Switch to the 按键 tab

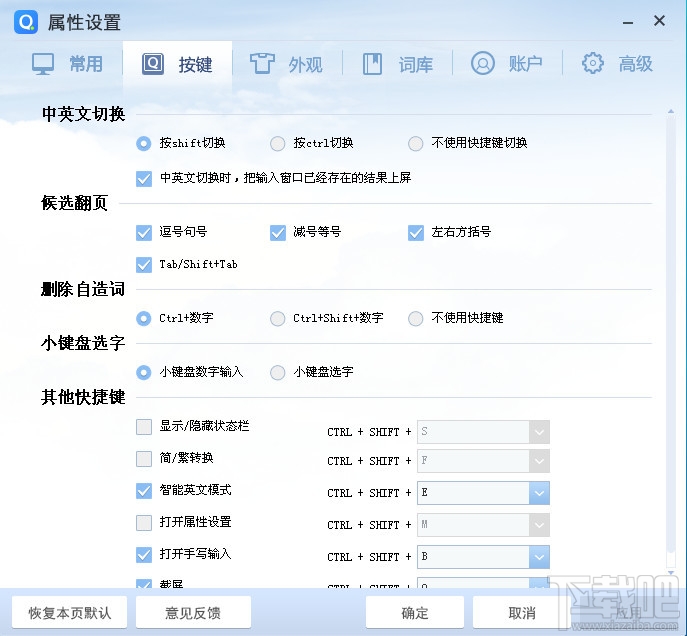177,64
